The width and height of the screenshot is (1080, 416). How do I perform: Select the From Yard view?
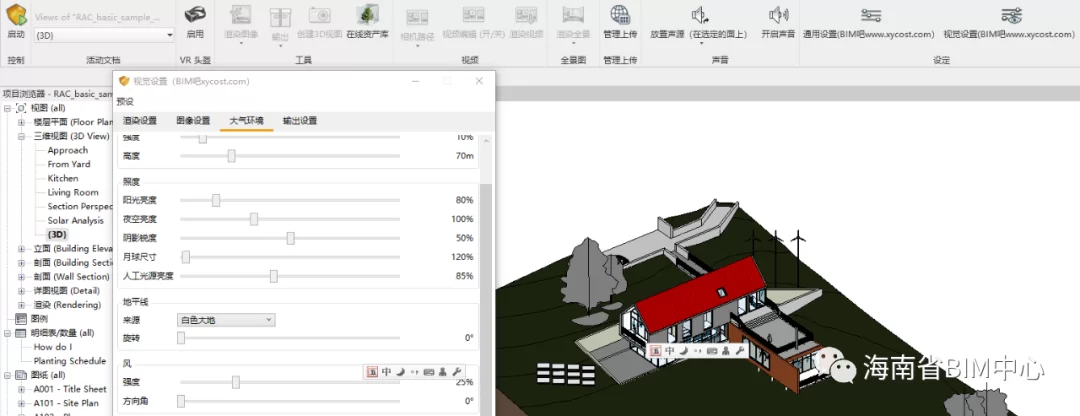(69, 164)
